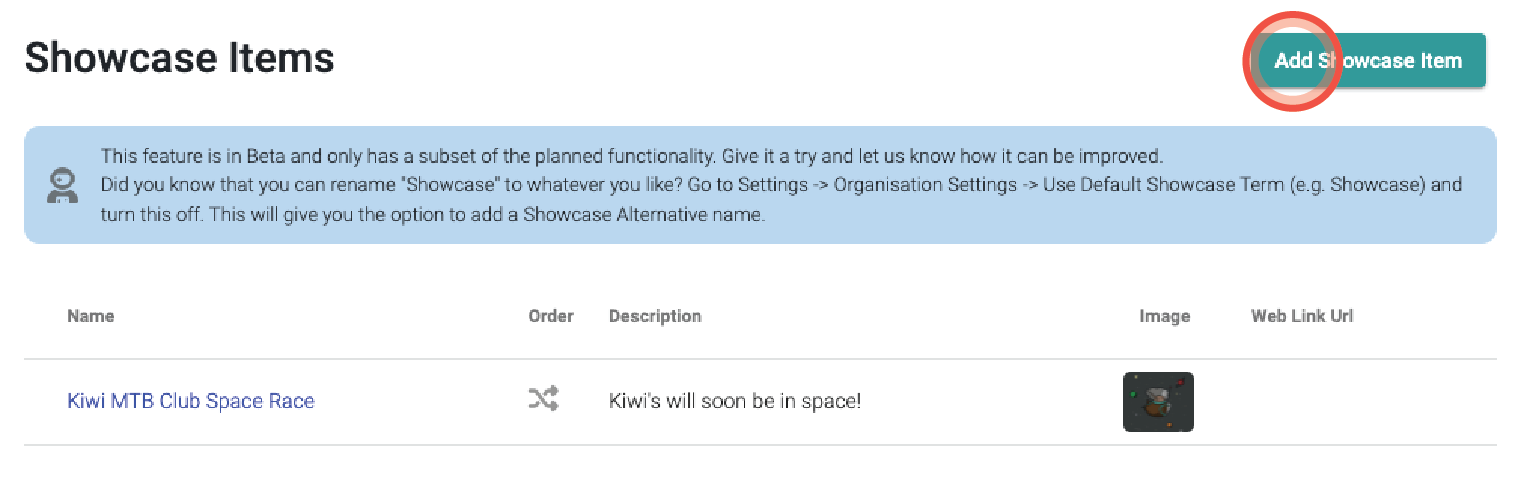
Task: Click the Image column header
Action: (1165, 316)
